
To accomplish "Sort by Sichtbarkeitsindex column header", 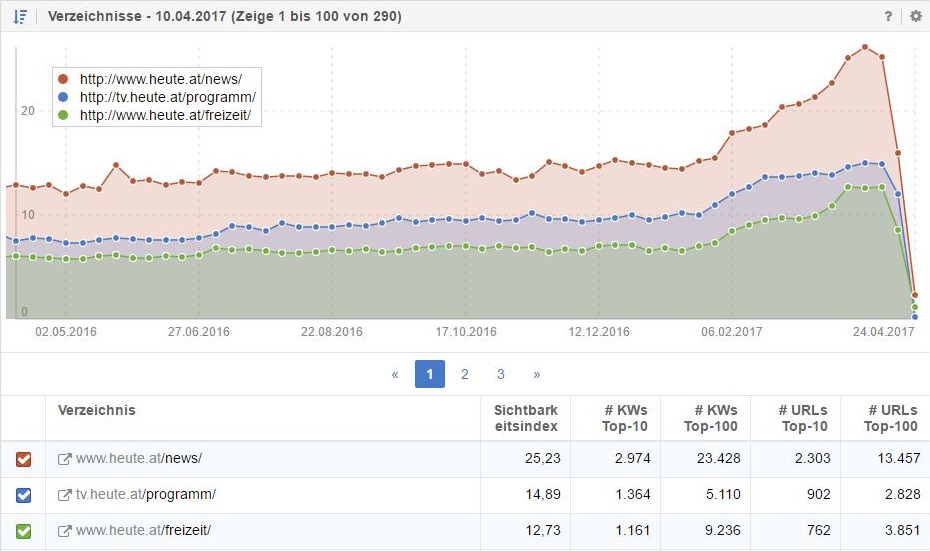I will (526, 418).
